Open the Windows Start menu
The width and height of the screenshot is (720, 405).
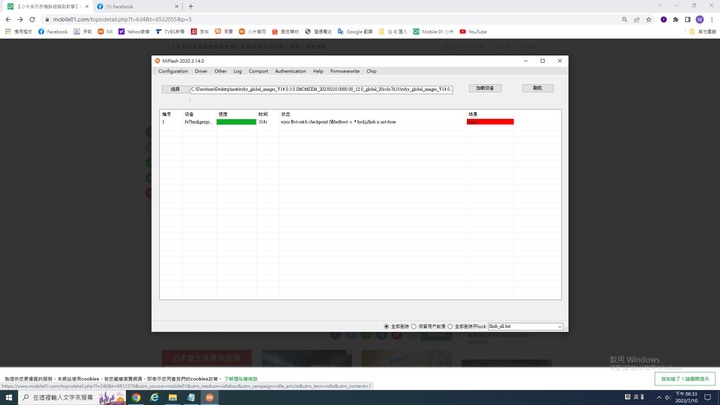pos(9,397)
